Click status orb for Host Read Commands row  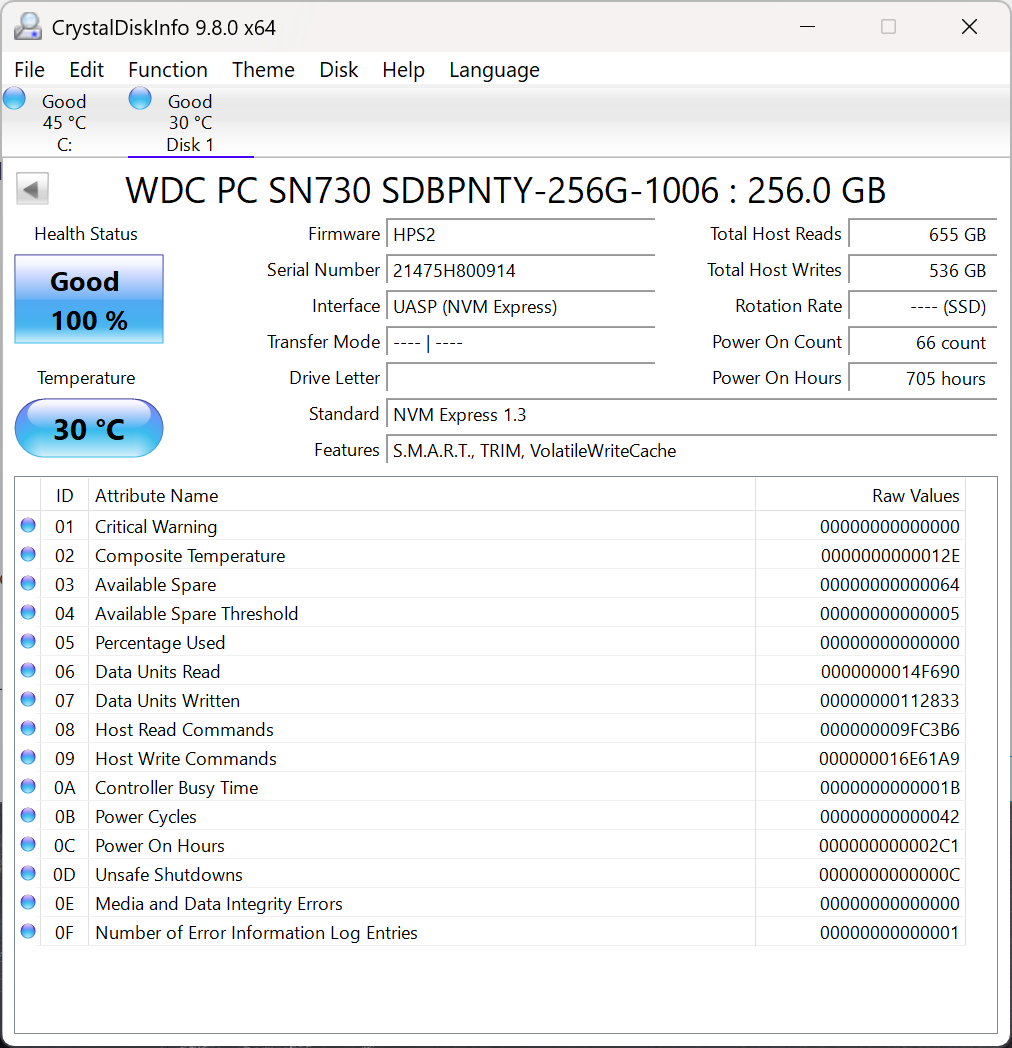(x=28, y=728)
